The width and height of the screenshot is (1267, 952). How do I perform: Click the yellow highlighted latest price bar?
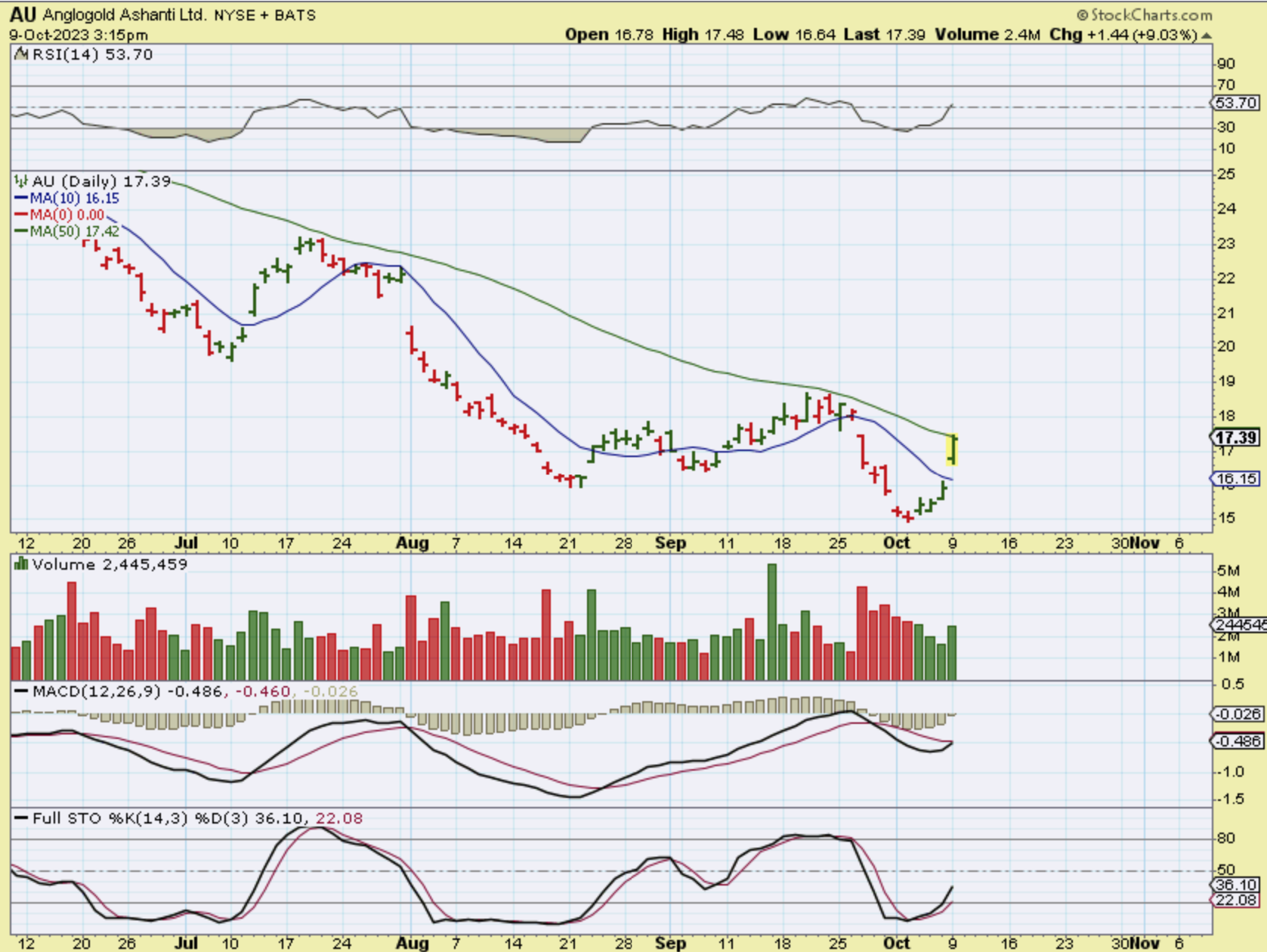coord(952,449)
